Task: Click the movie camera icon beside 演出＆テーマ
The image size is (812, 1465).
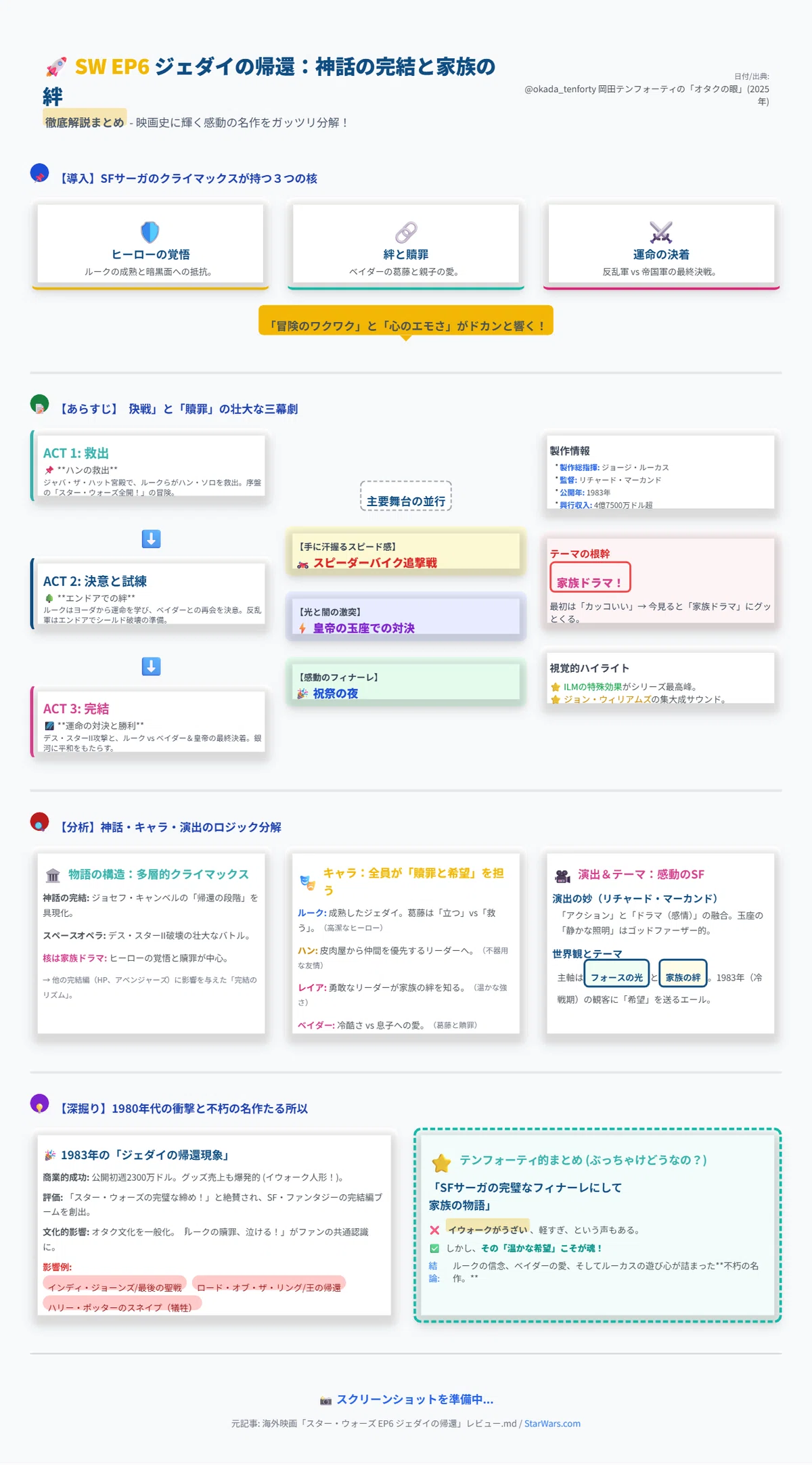Action: point(562,876)
